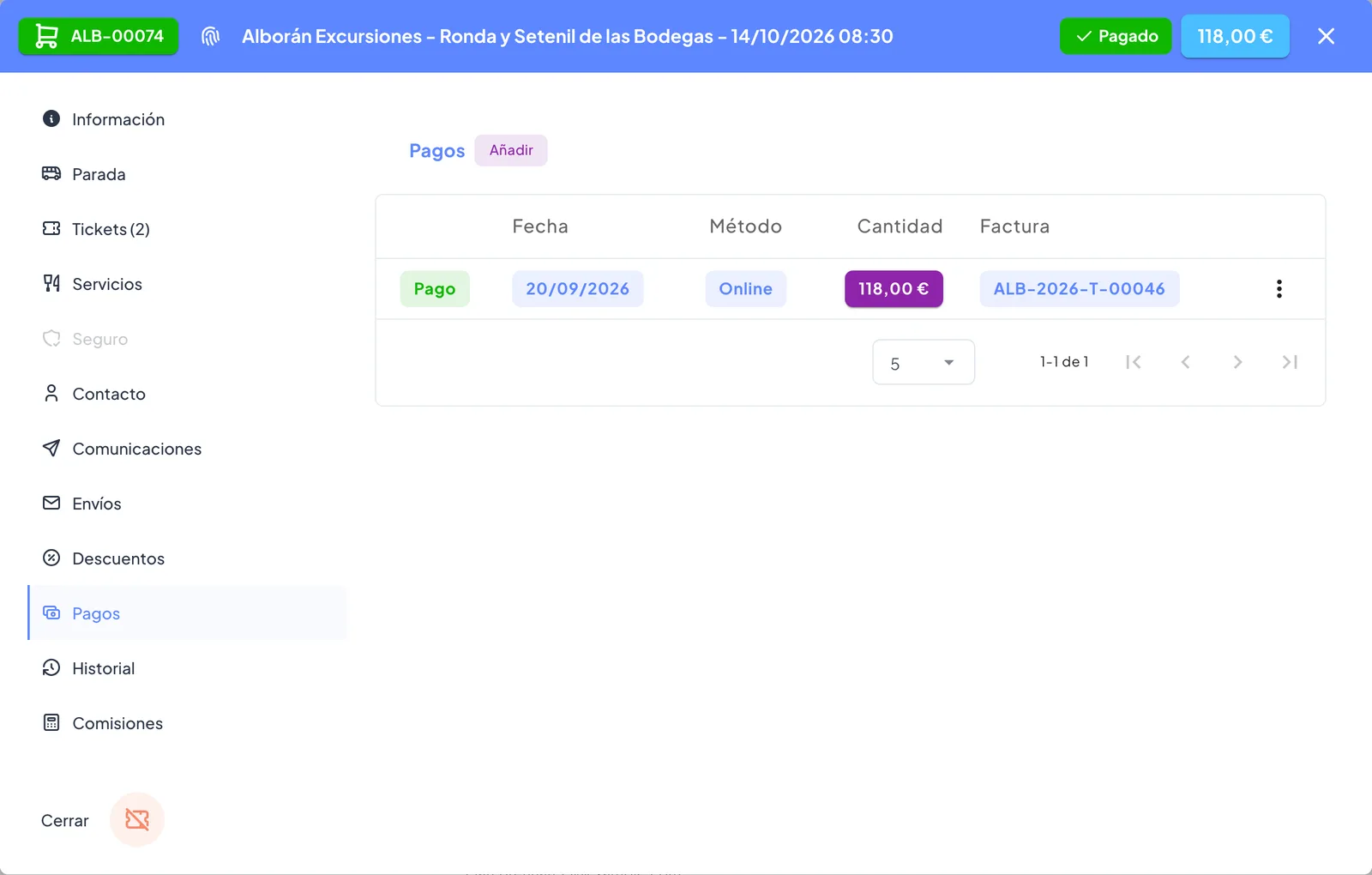Click the ALB-00074 booking badge
The image size is (1372, 875).
(x=99, y=36)
